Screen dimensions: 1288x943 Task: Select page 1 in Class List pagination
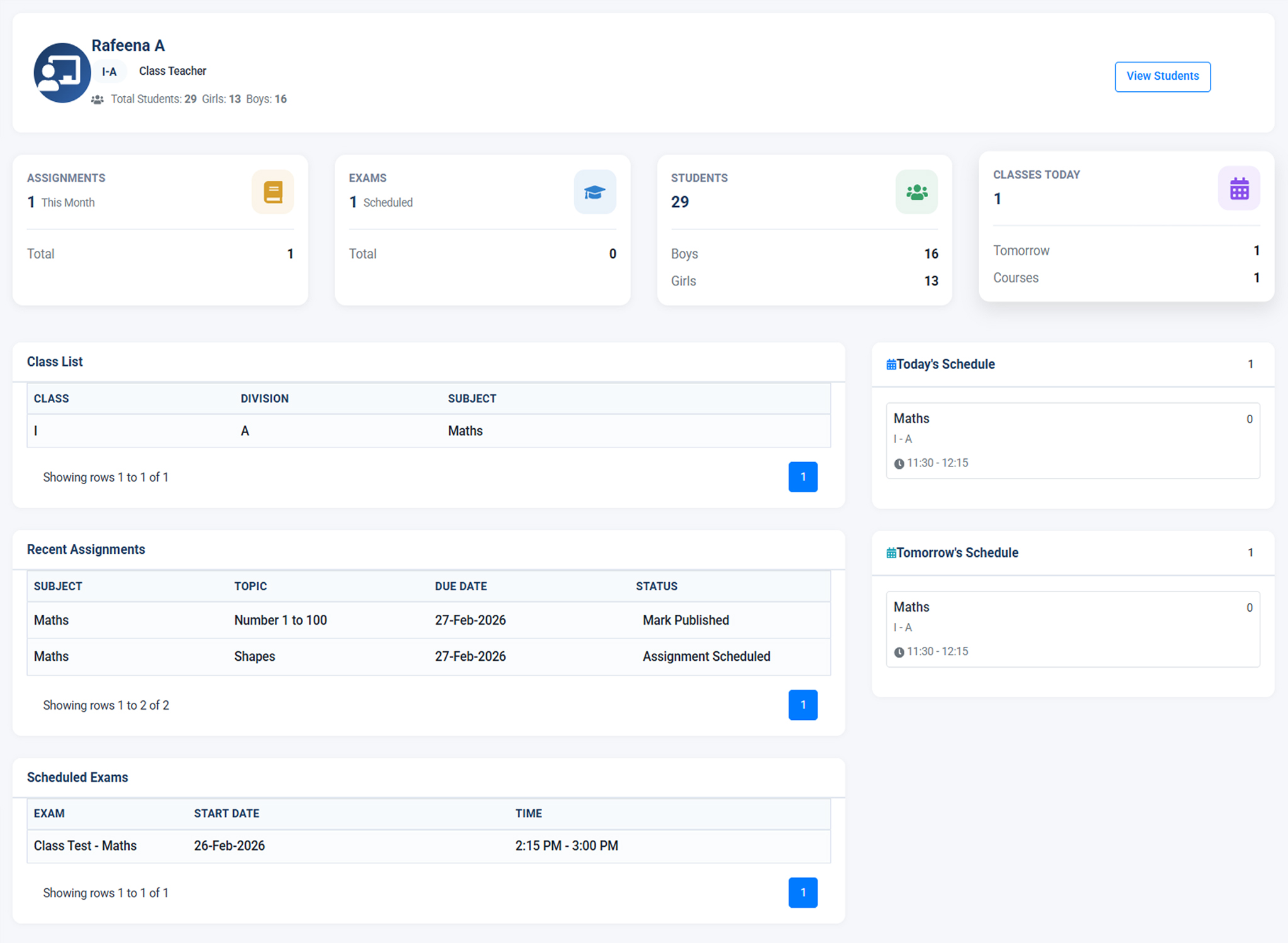point(802,477)
